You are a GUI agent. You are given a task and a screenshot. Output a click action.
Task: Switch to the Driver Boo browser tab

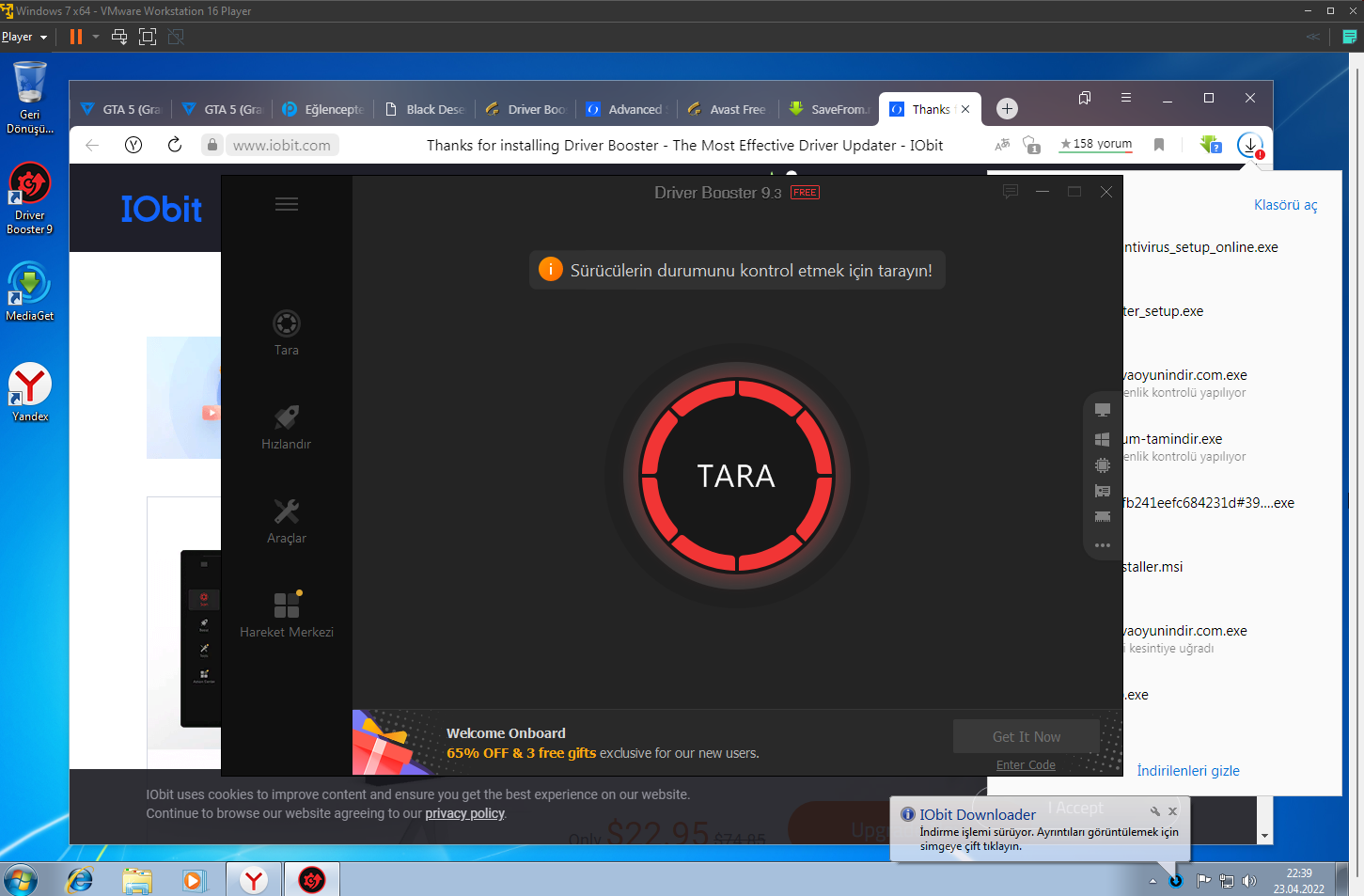(526, 109)
